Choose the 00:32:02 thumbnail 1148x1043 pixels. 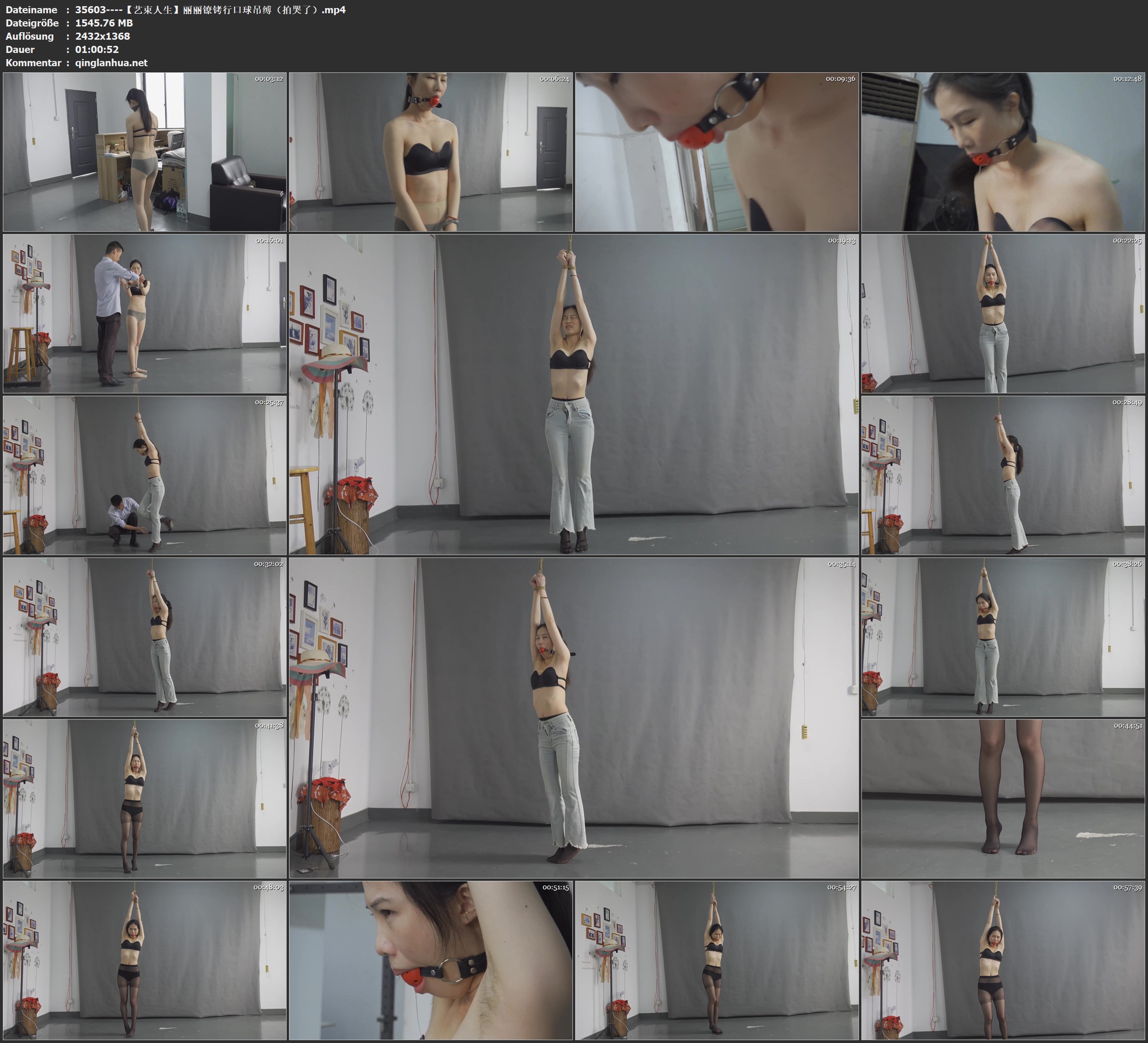click(x=145, y=636)
